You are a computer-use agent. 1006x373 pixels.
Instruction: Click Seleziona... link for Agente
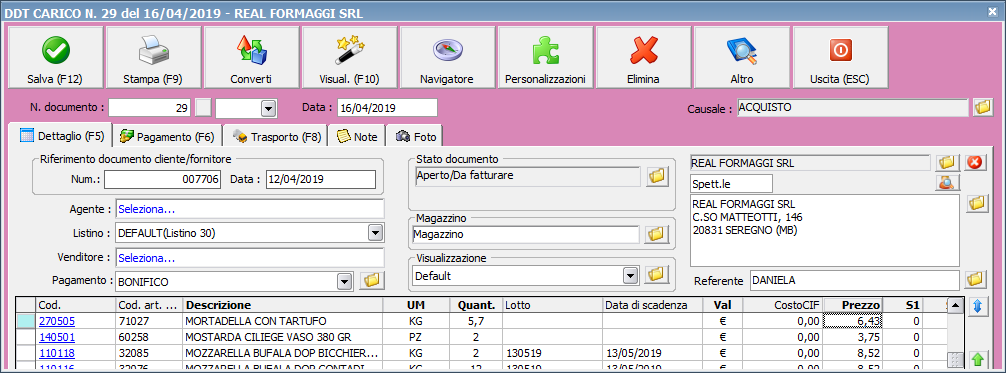[x=146, y=209]
